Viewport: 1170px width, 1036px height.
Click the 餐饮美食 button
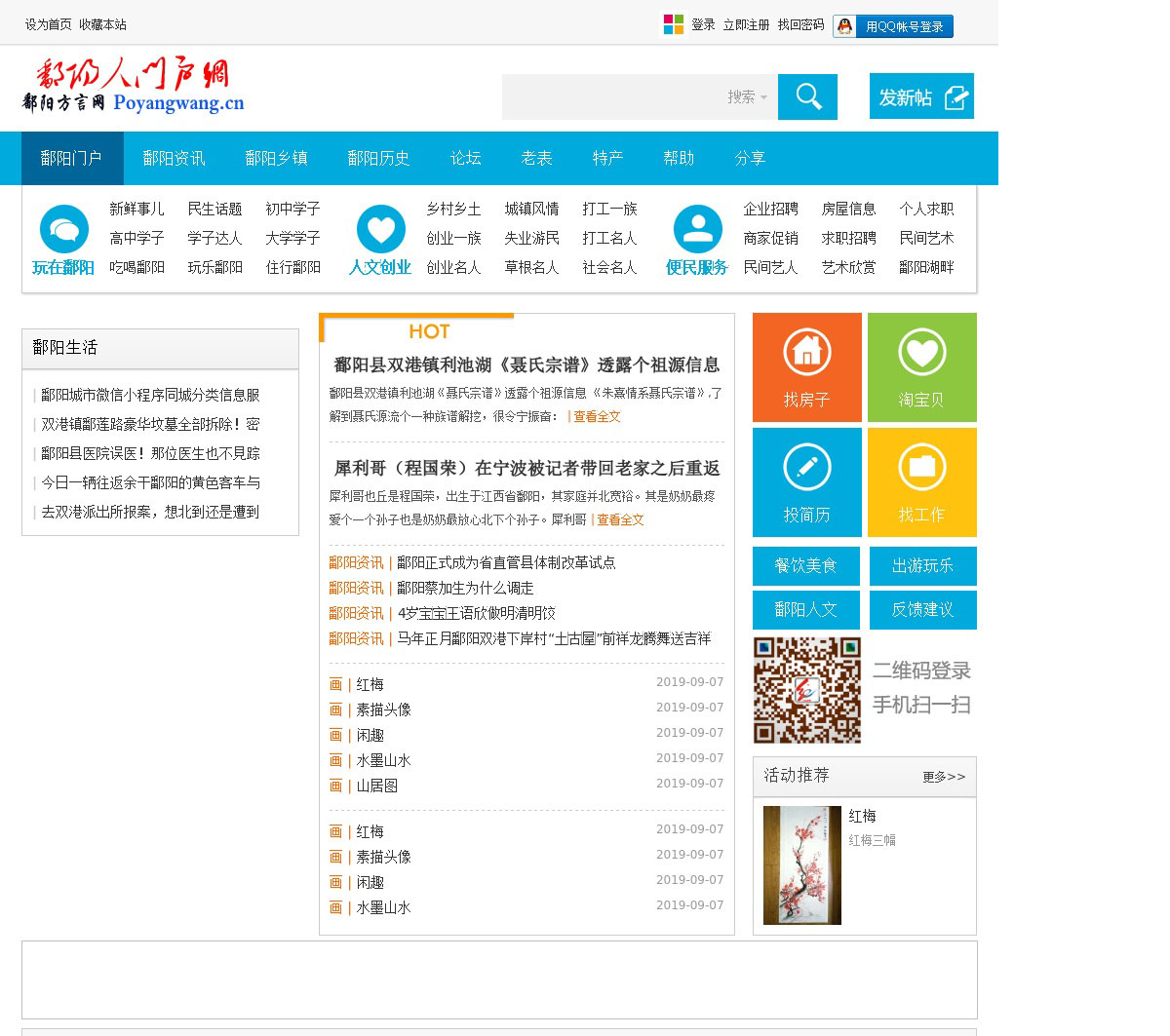[x=805, y=566]
